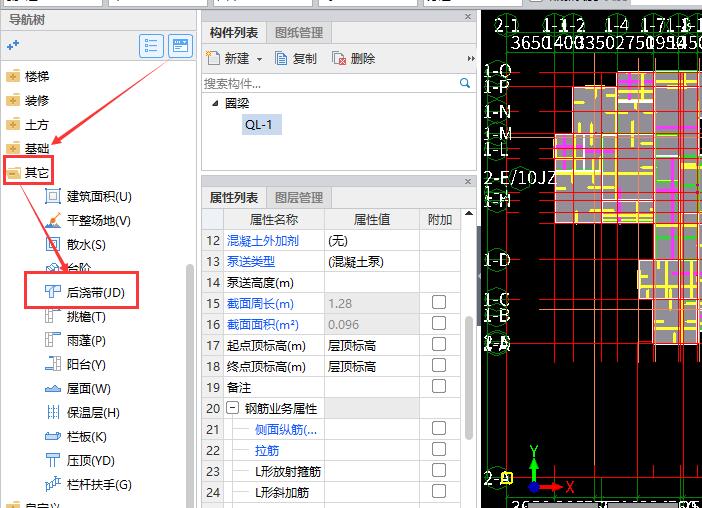Image resolution: width=702 pixels, height=508 pixels.
Task: Select 平整场地(V) component type
Action: [98, 221]
